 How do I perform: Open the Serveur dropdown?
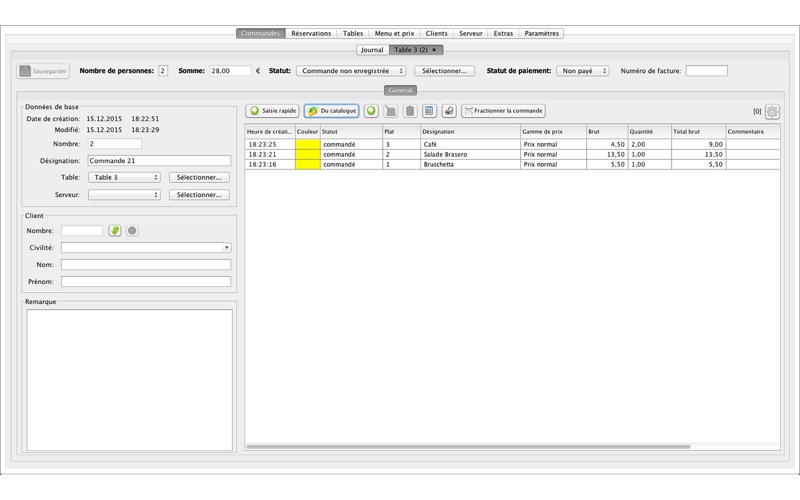(x=124, y=195)
